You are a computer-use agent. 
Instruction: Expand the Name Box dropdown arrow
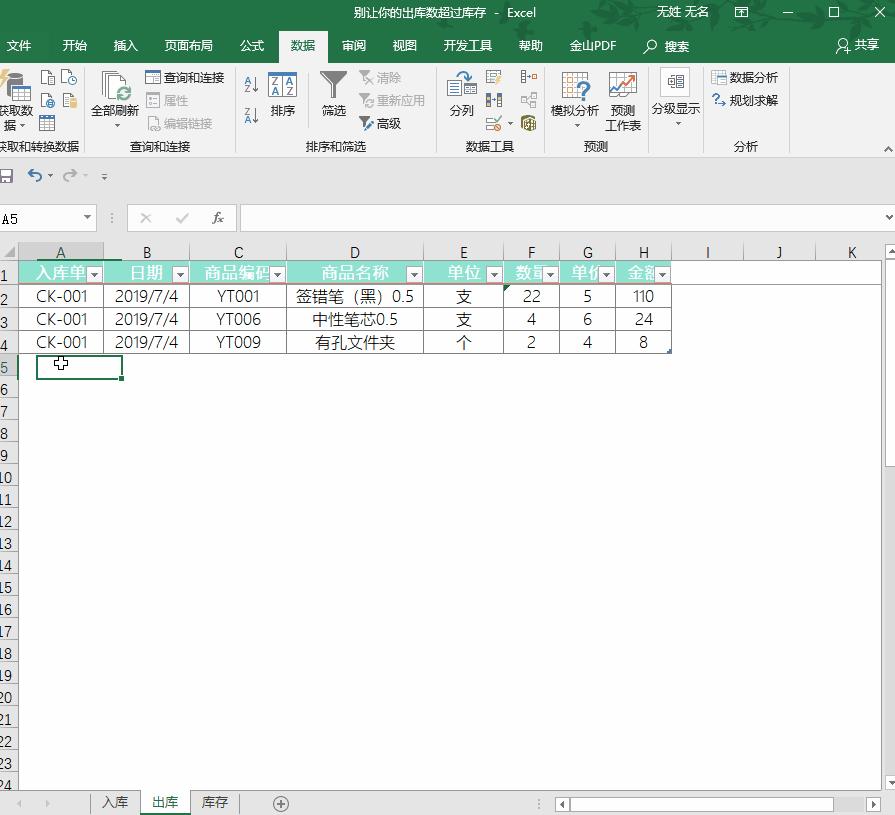pyautogui.click(x=86, y=217)
